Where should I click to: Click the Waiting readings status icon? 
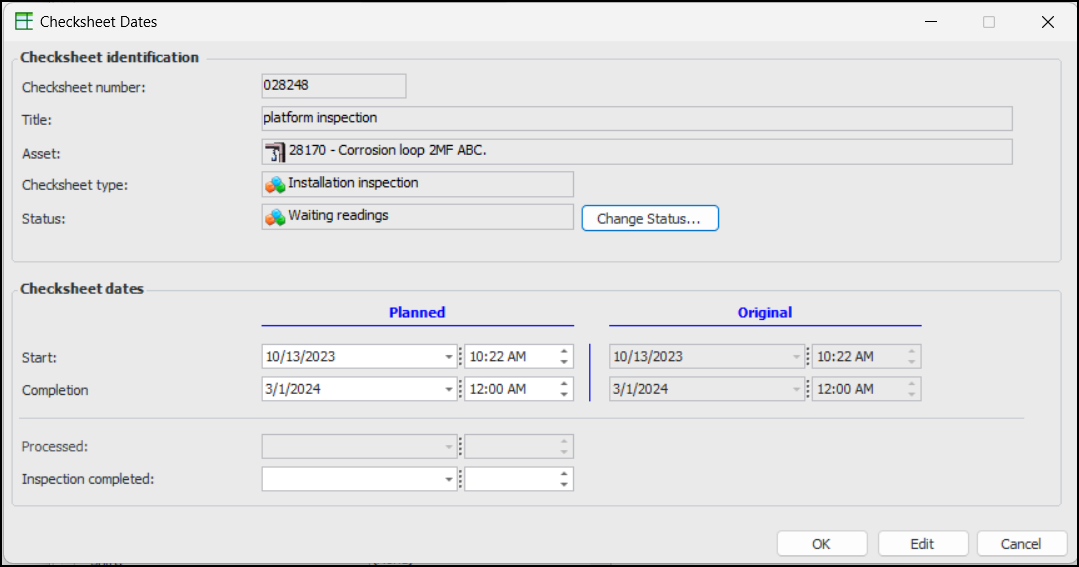click(275, 216)
